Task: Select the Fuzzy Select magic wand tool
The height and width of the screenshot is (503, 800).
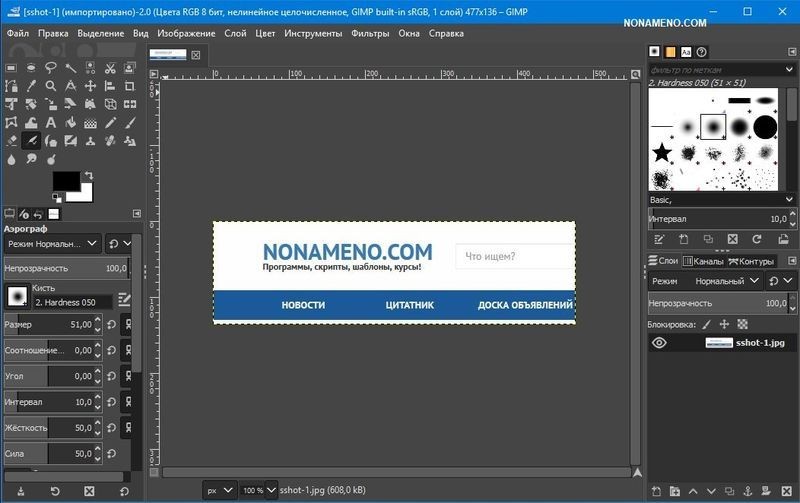Action: 70,67
